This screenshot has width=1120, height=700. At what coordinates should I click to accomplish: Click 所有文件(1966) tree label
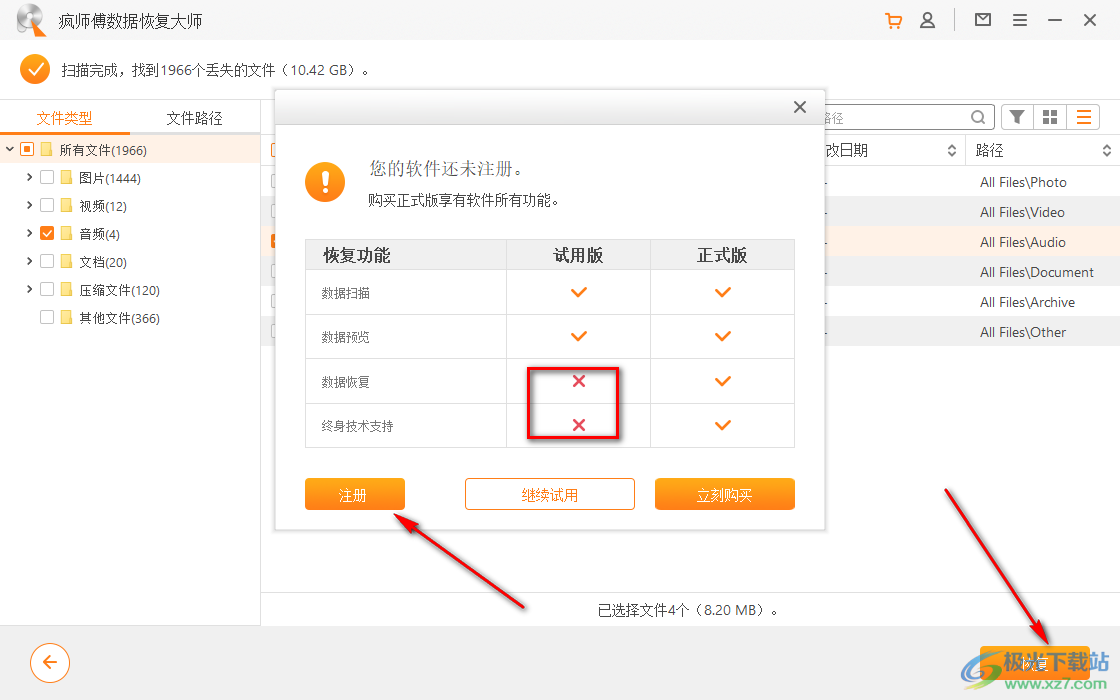tap(103, 150)
